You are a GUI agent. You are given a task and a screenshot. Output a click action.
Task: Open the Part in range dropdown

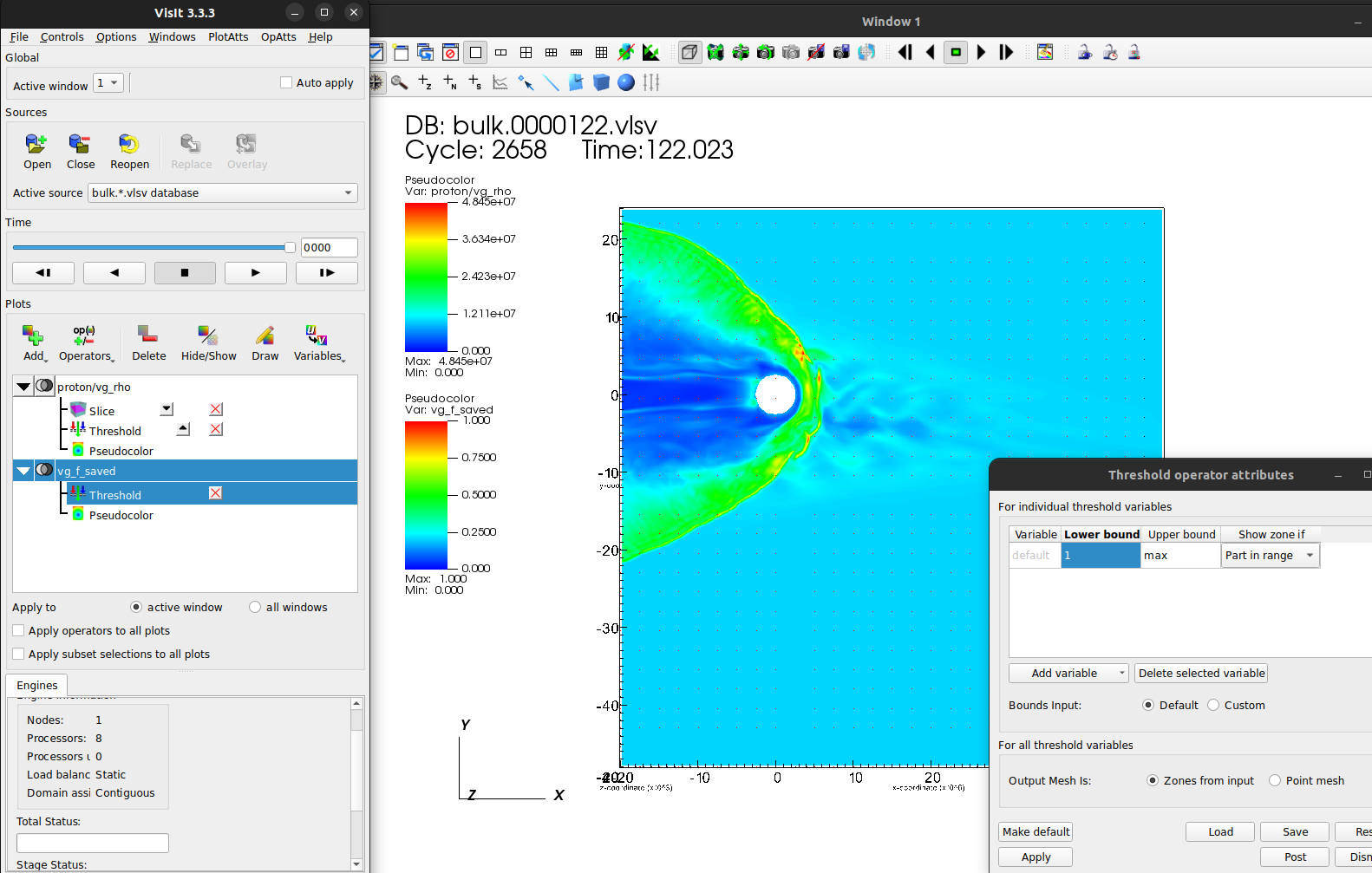(1270, 556)
